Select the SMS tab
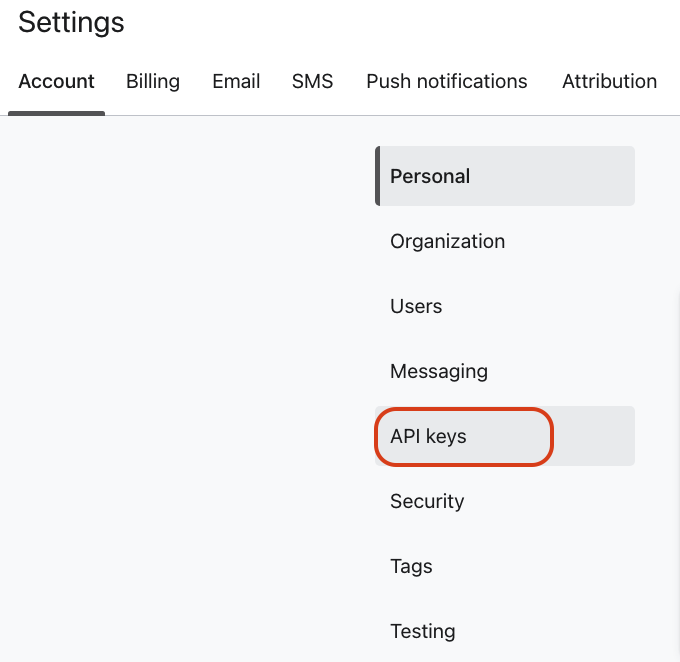This screenshot has width=680, height=662. tap(312, 82)
